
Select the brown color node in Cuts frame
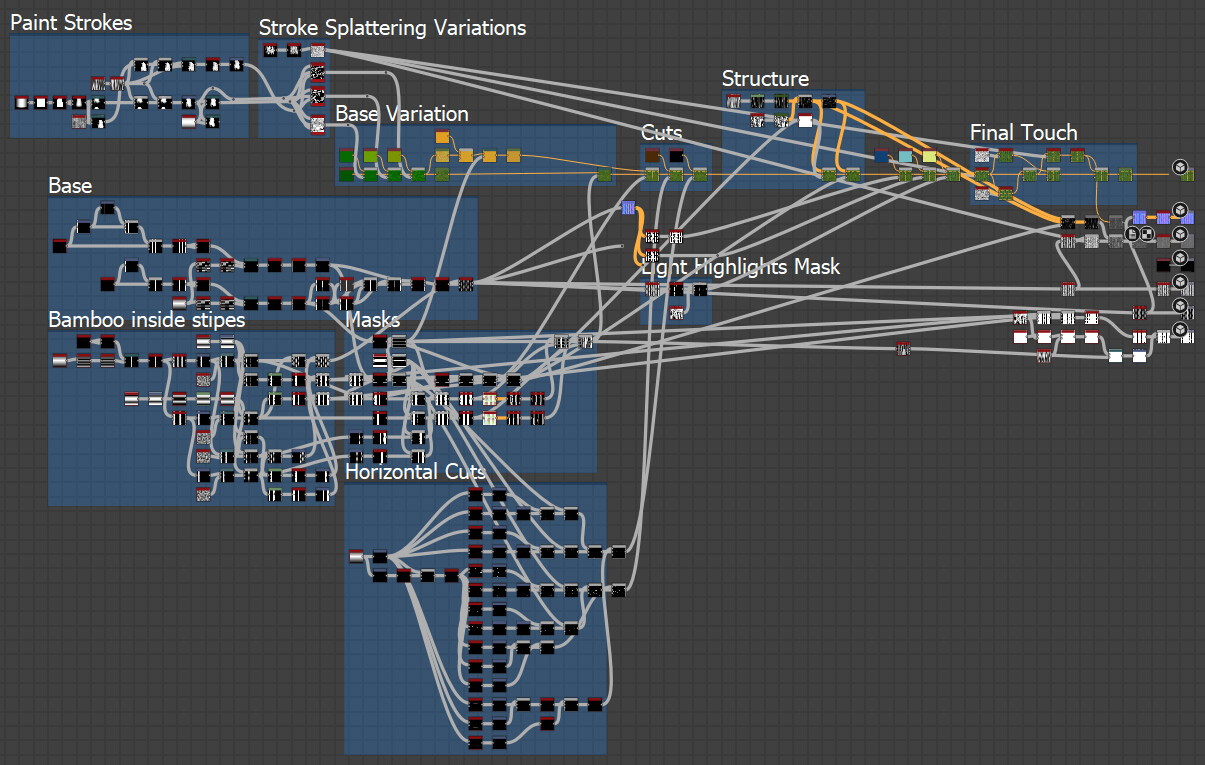pyautogui.click(x=652, y=155)
